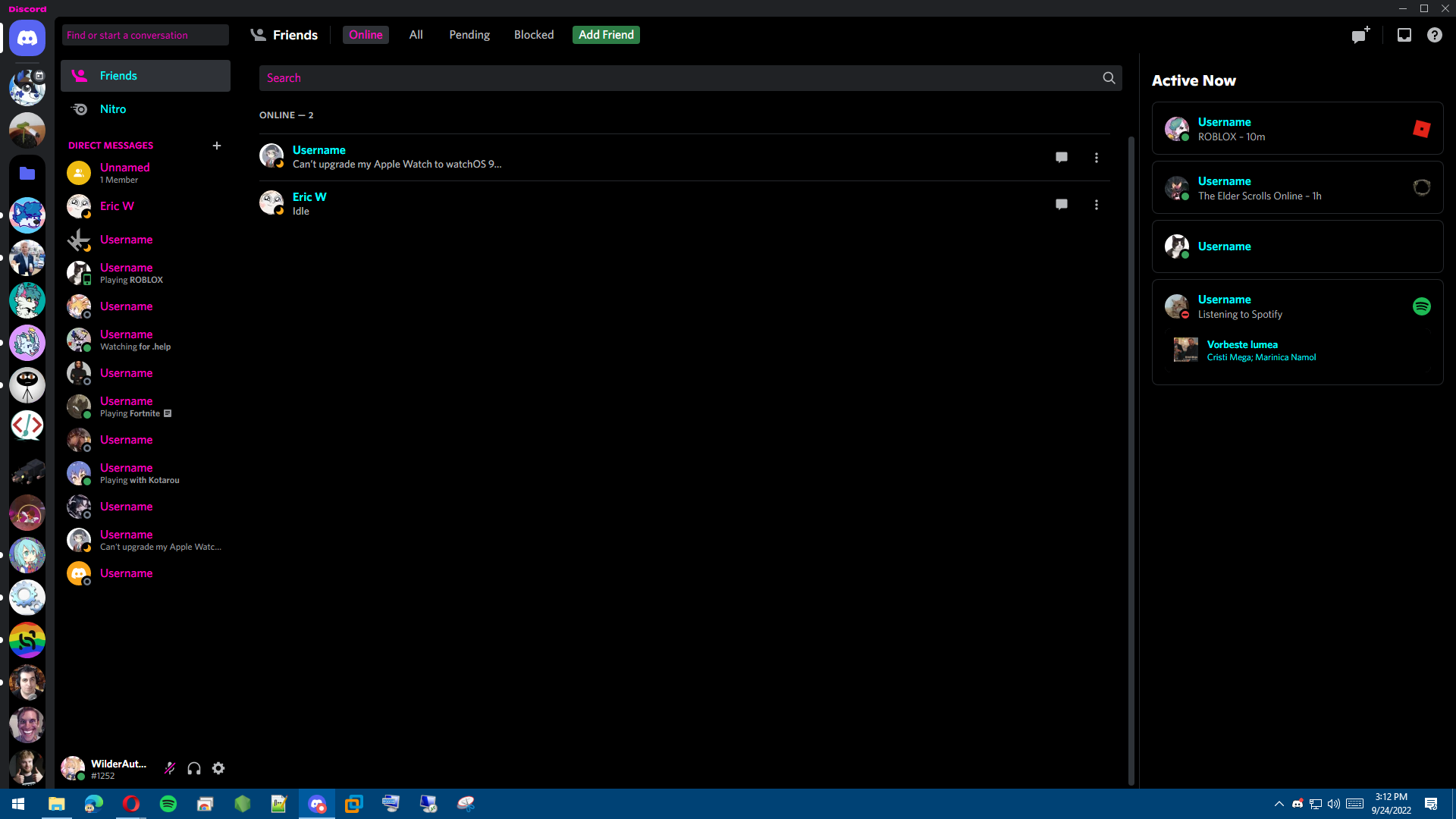Message Eric W via chat icon
The width and height of the screenshot is (1456, 819).
click(x=1062, y=205)
